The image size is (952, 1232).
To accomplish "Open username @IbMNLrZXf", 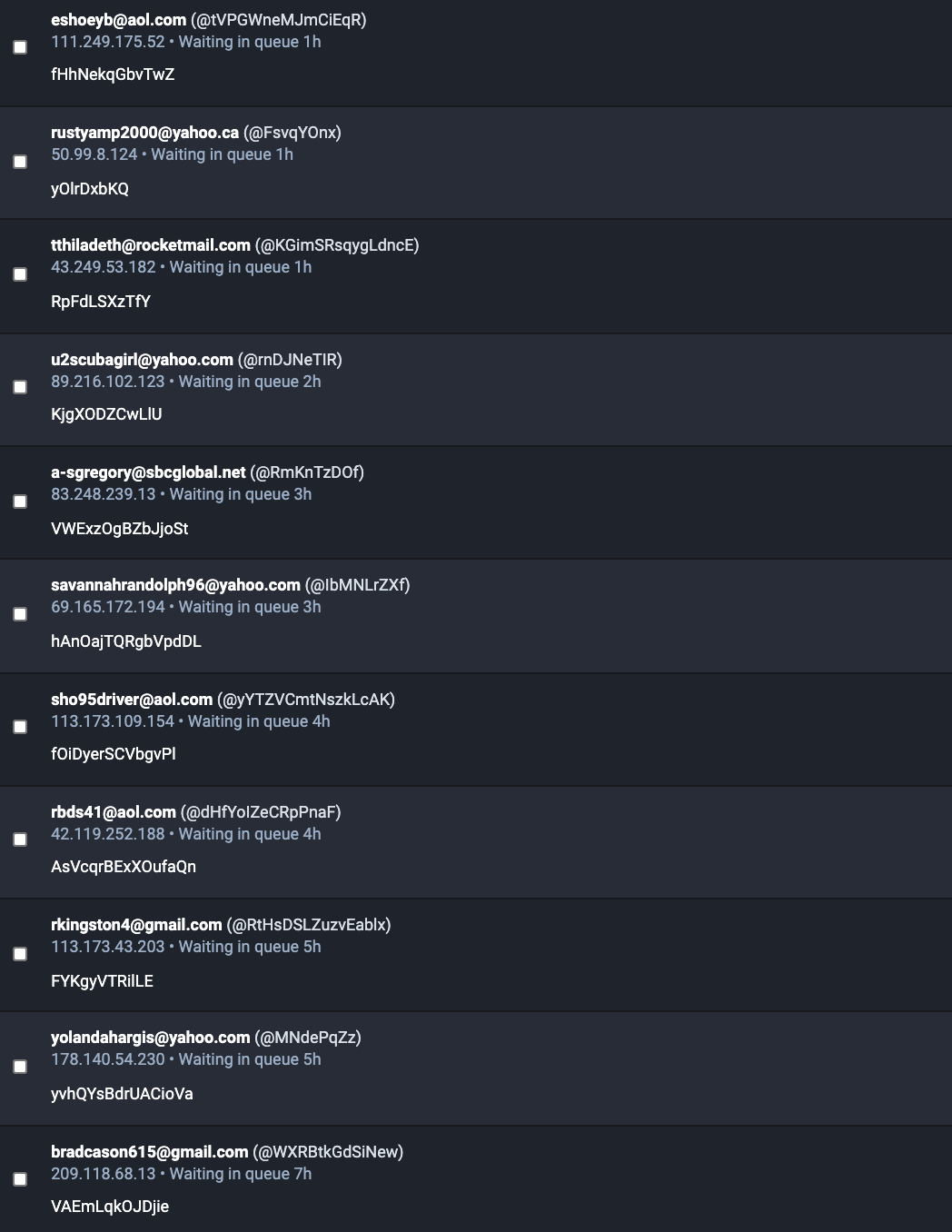I will tap(357, 585).
